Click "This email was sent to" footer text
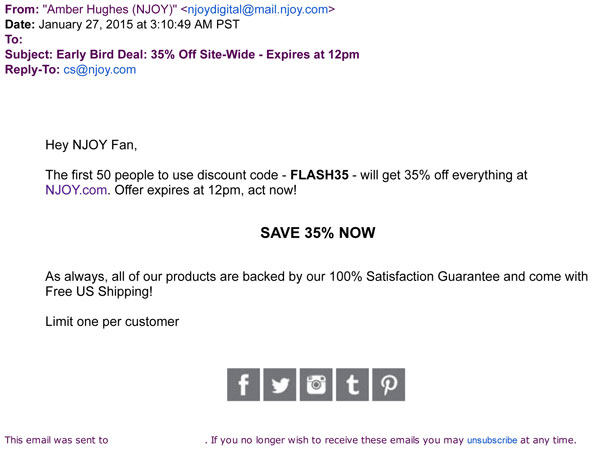600x457 pixels. click(x=57, y=440)
